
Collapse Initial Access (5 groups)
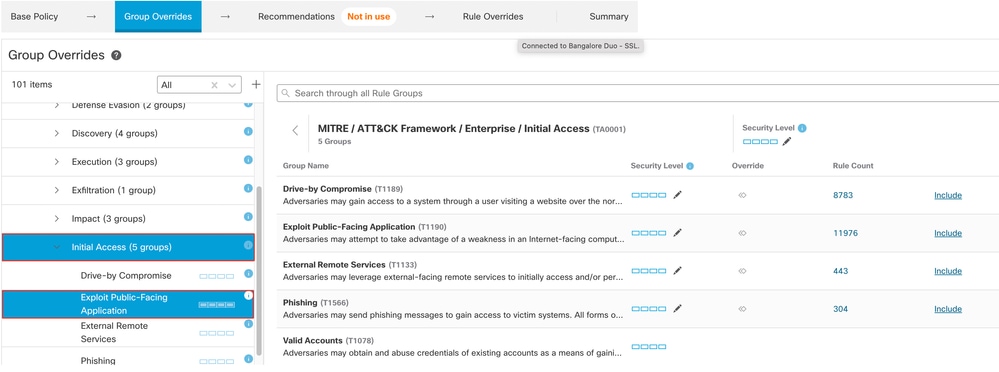point(57,247)
